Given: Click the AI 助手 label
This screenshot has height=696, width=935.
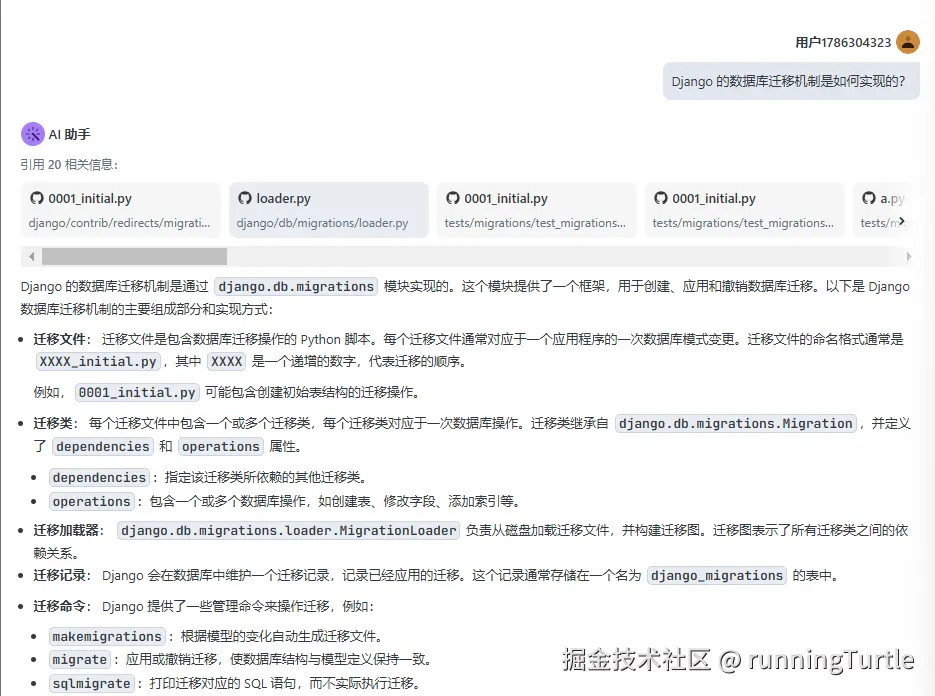Looking at the screenshot, I should (69, 134).
